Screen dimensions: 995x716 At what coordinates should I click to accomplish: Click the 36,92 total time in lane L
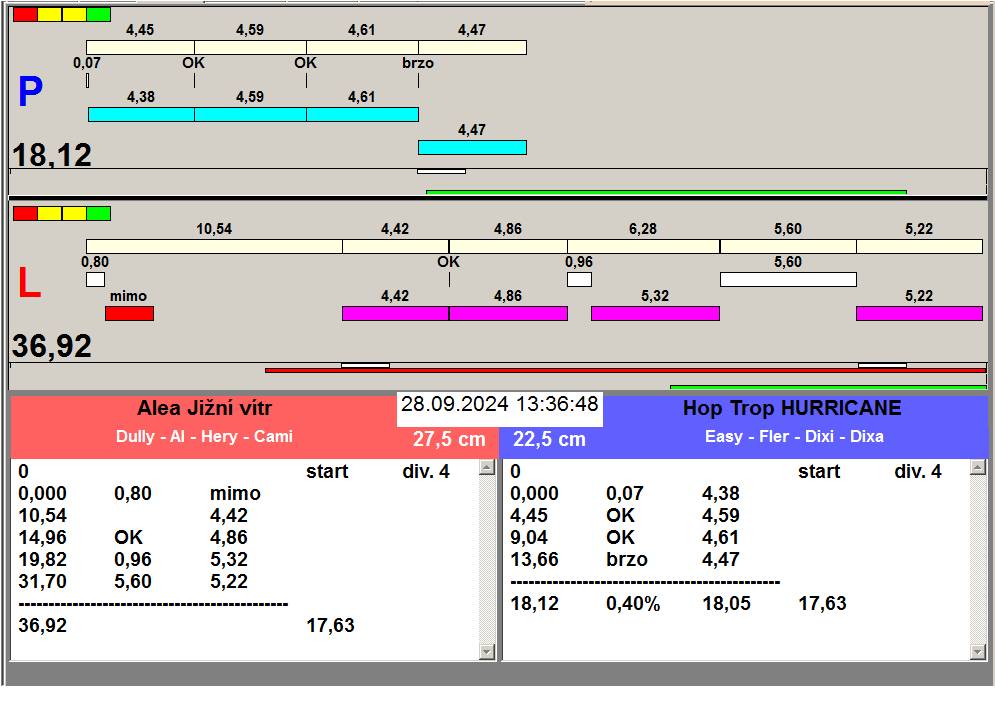[x=52, y=346]
